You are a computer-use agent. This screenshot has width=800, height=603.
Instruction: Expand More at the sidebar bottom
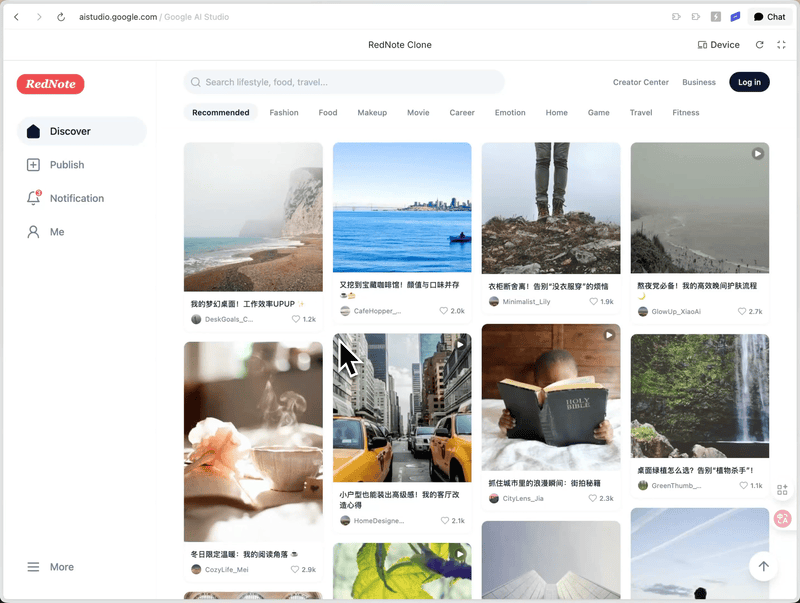(50, 567)
